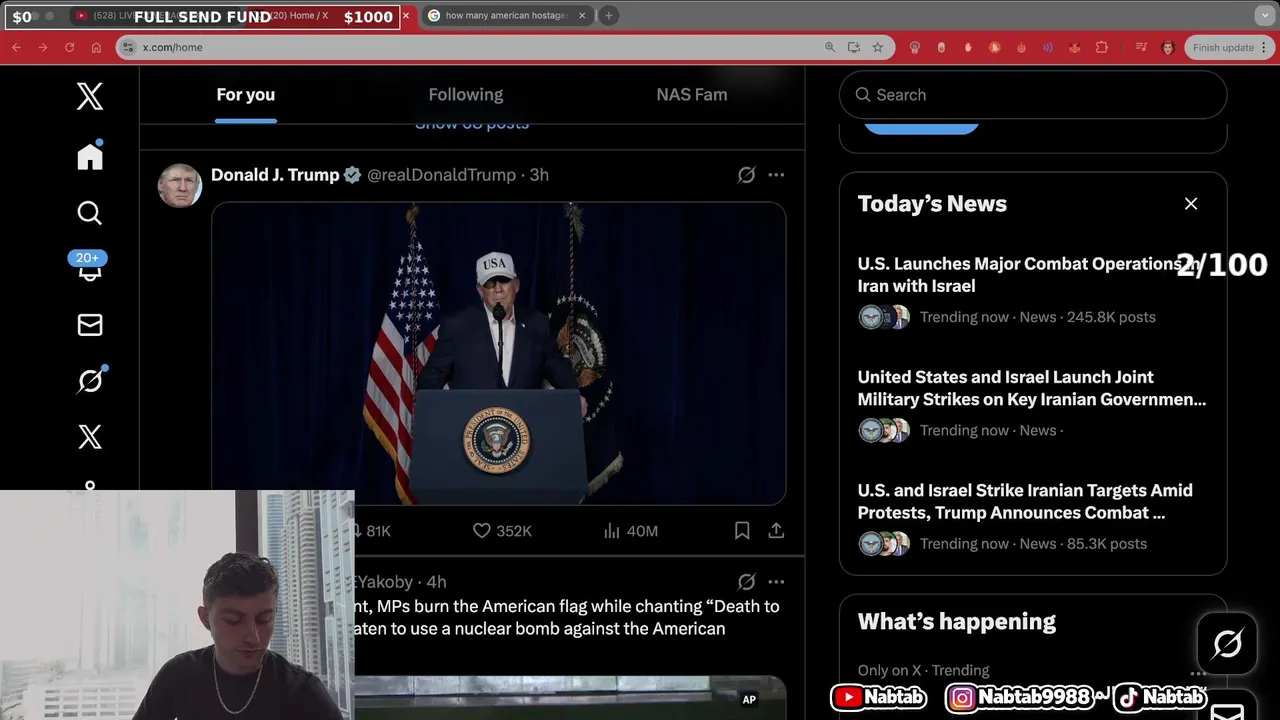Open more options on Yakoby post
This screenshot has width=1280, height=720.
[x=776, y=582]
